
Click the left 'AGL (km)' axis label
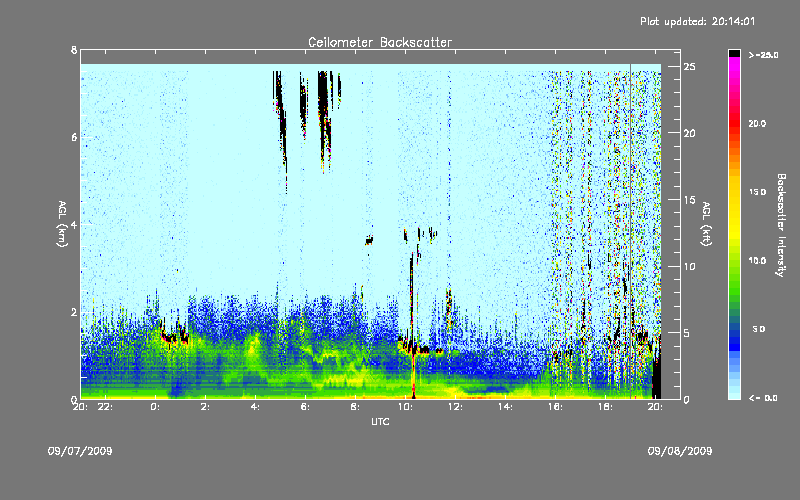coord(62,224)
